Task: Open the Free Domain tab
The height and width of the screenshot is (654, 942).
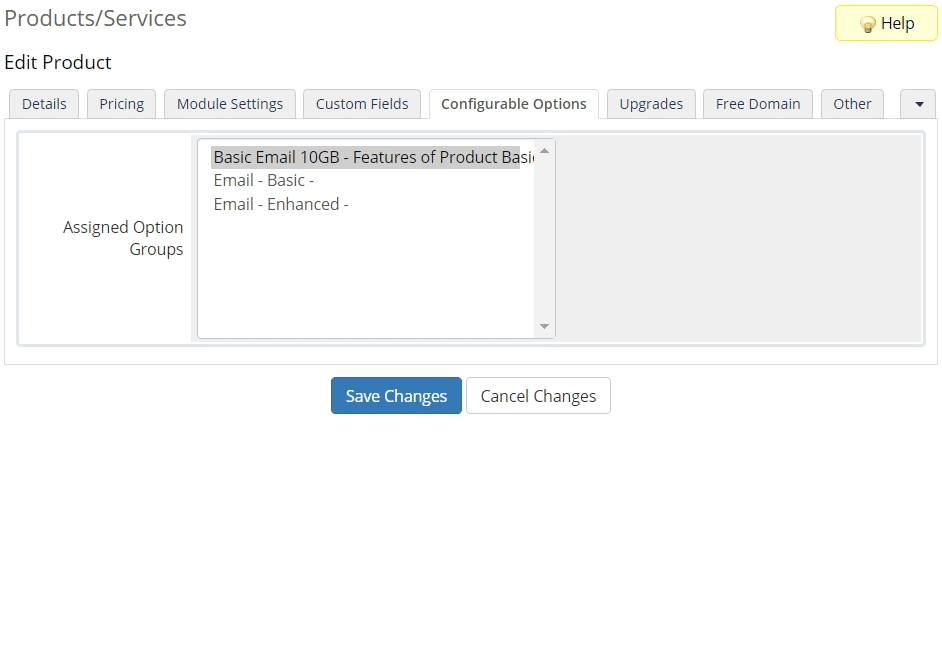Action: pyautogui.click(x=758, y=104)
